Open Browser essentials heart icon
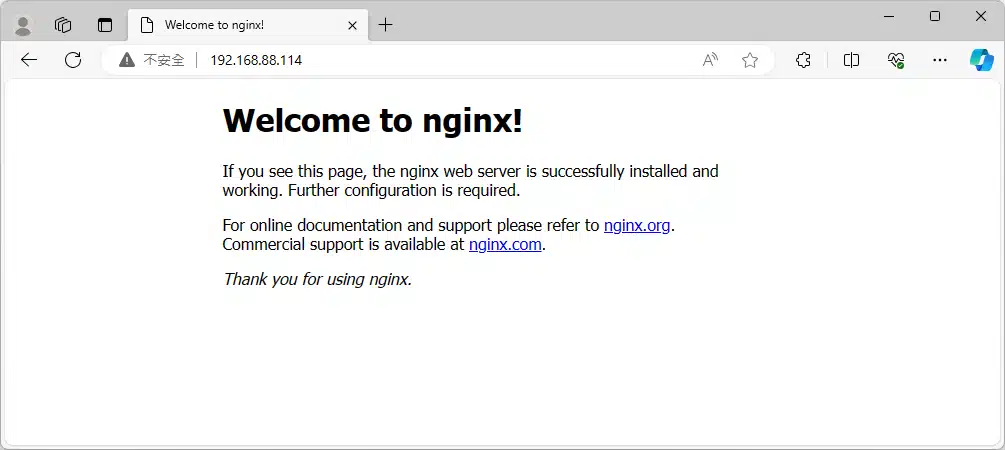 [896, 60]
